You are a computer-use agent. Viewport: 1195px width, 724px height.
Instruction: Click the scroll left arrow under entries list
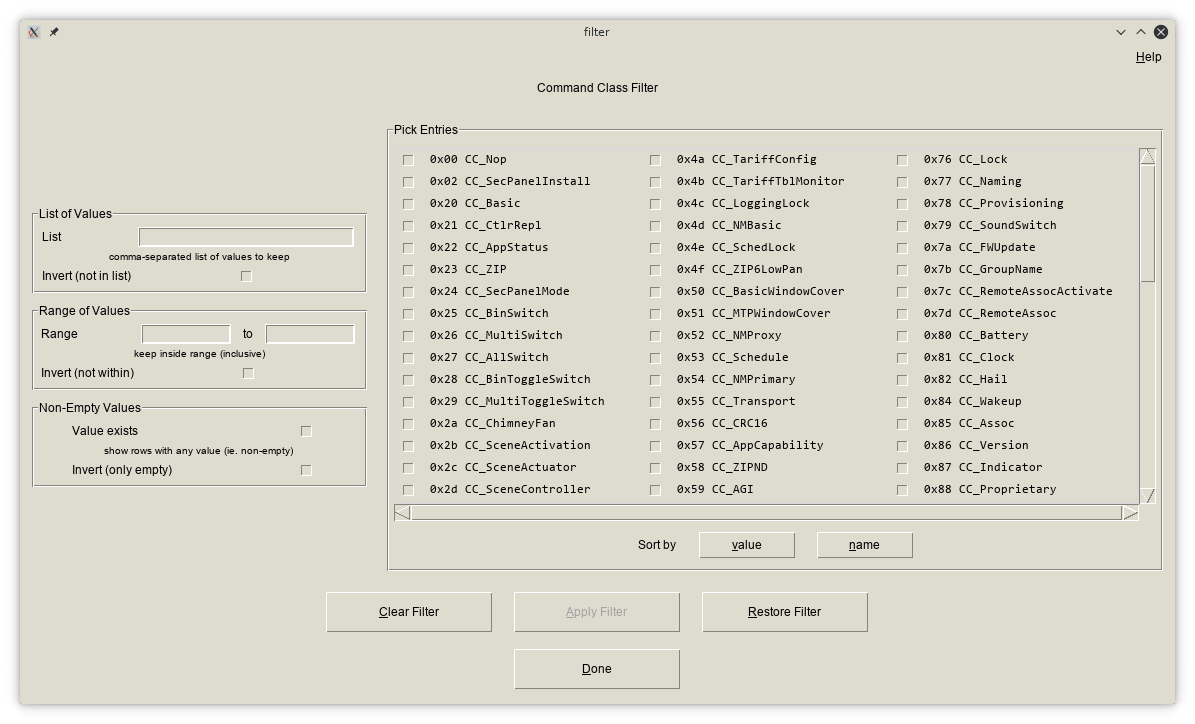(402, 513)
